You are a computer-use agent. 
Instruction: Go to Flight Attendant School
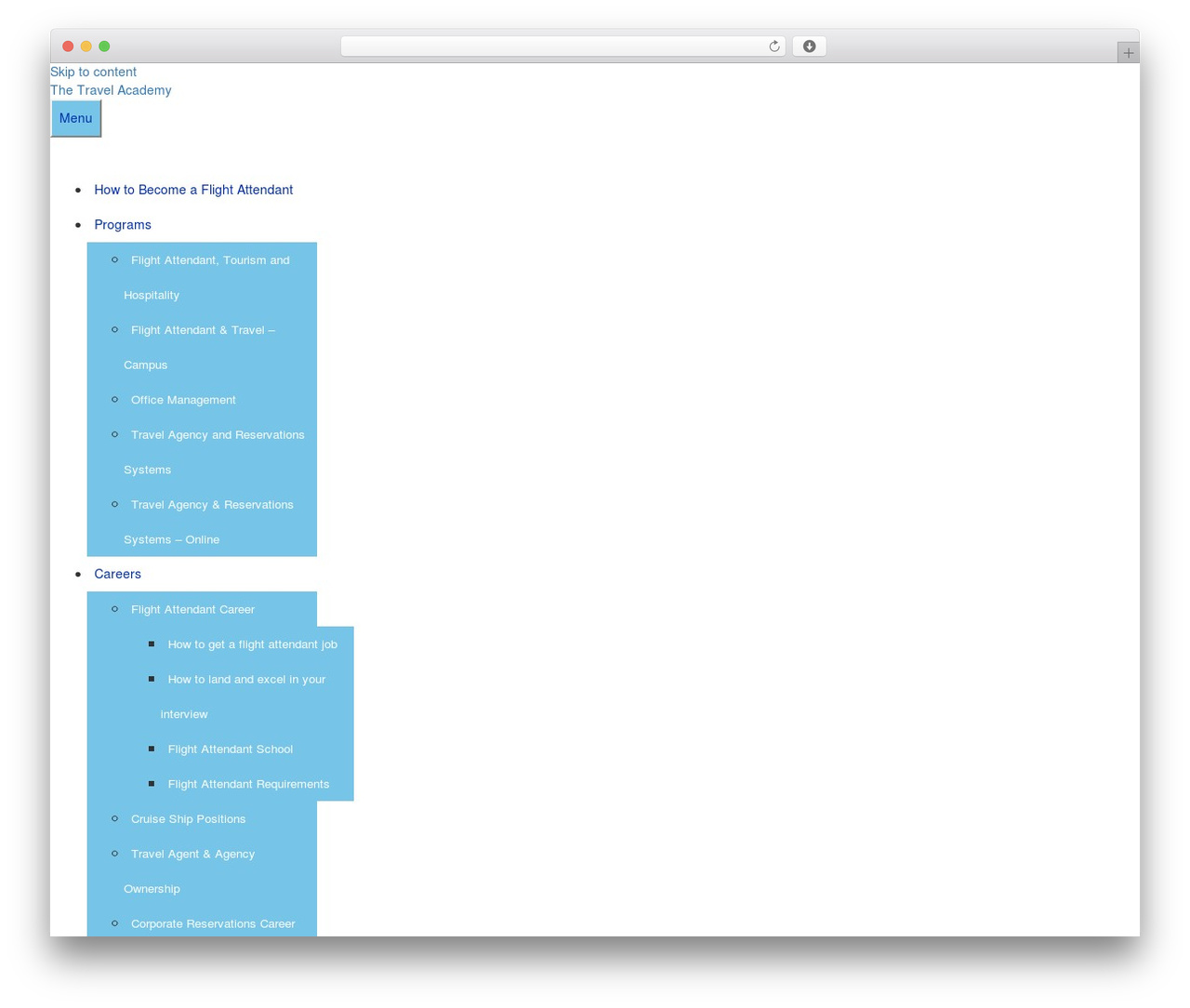pos(231,749)
